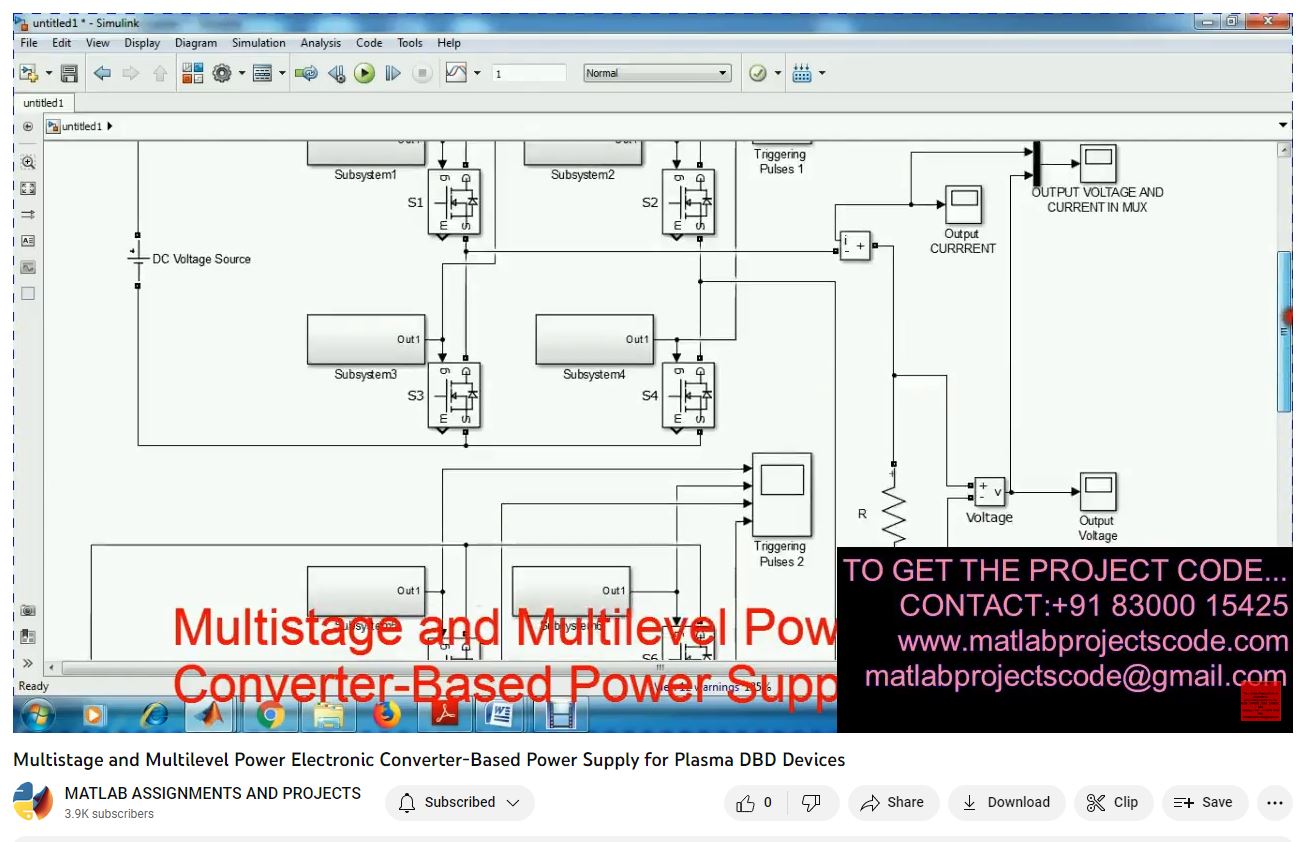This screenshot has height=842, width=1306.
Task: Open MATLAB from the taskbar
Action: coord(211,715)
